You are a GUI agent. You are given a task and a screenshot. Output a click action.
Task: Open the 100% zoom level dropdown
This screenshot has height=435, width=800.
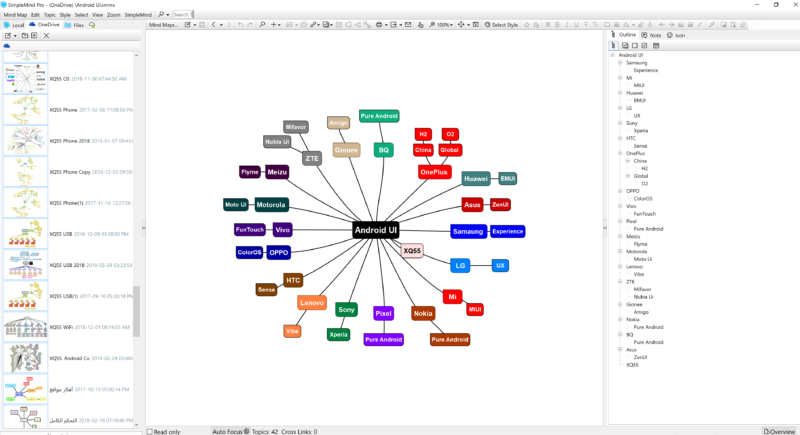click(445, 24)
